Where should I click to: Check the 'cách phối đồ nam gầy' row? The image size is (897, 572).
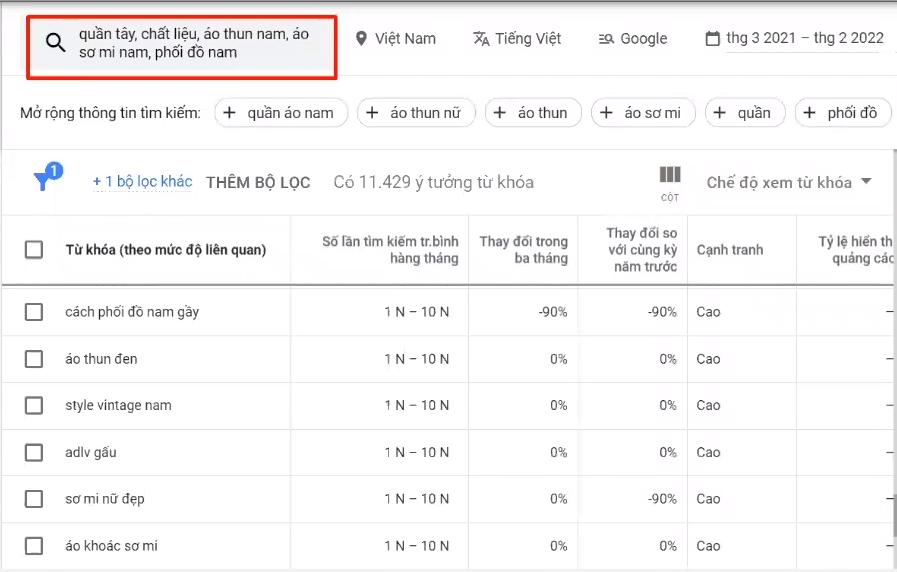point(34,312)
